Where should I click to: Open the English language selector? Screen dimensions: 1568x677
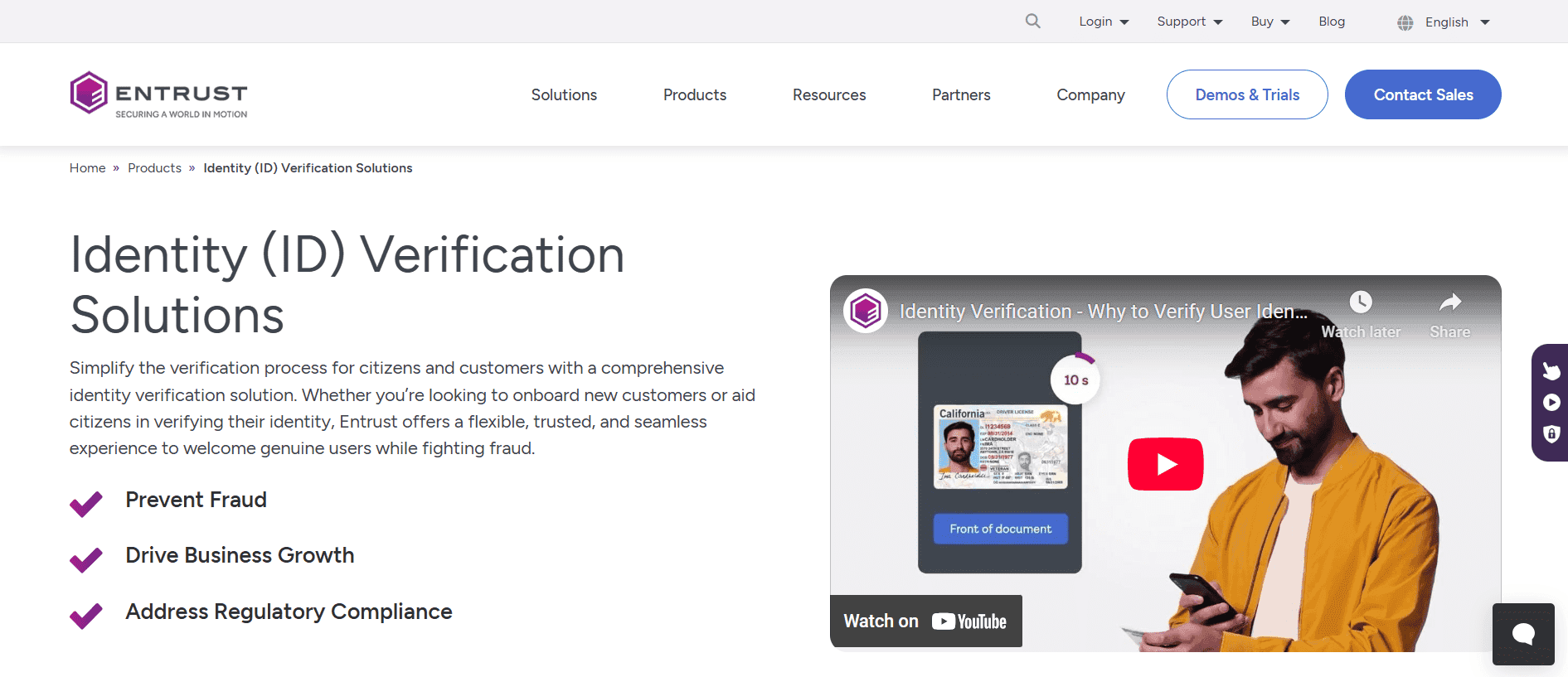pyautogui.click(x=1457, y=22)
